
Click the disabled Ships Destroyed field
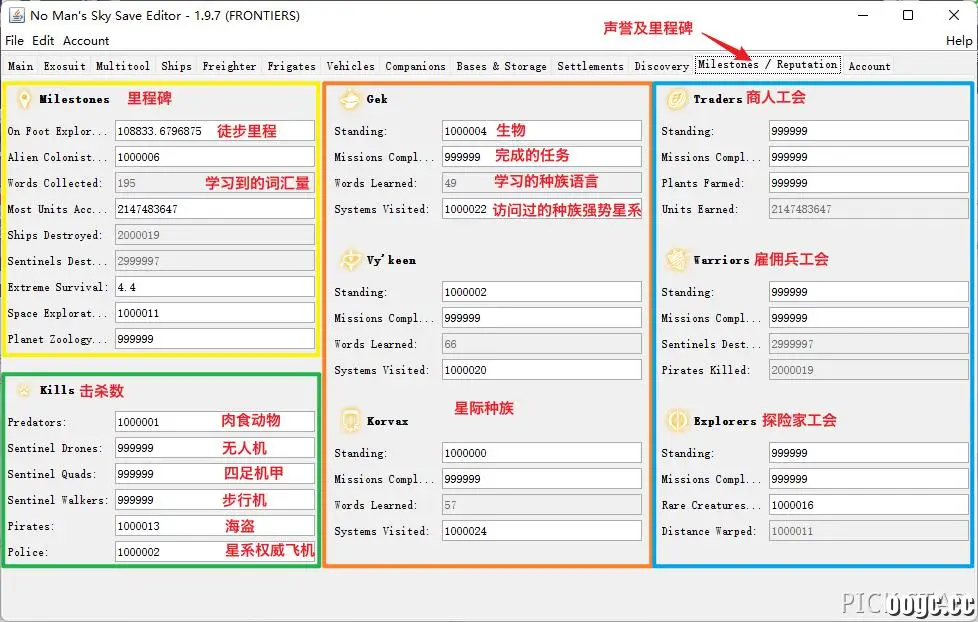(215, 235)
